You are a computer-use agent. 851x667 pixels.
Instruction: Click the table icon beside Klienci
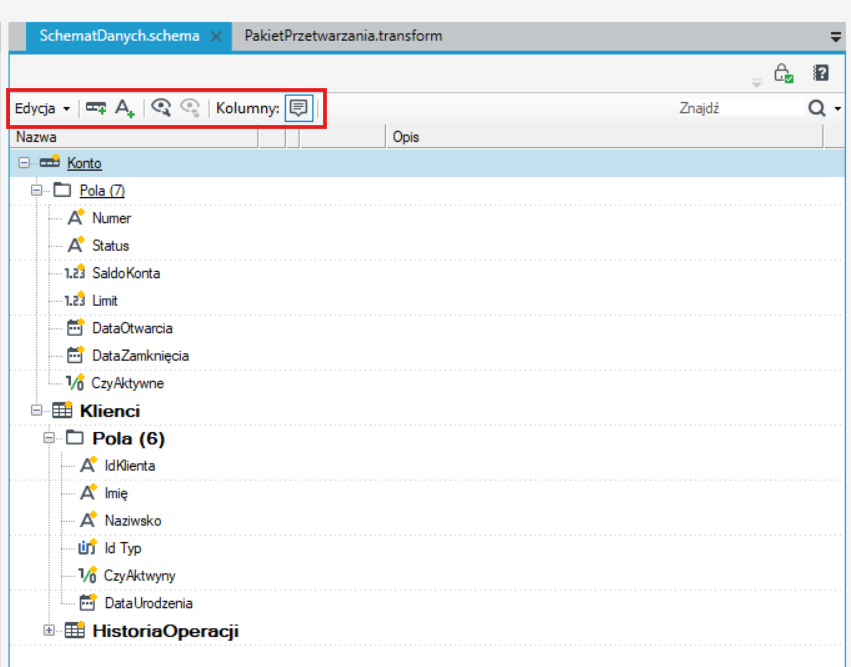pos(62,410)
